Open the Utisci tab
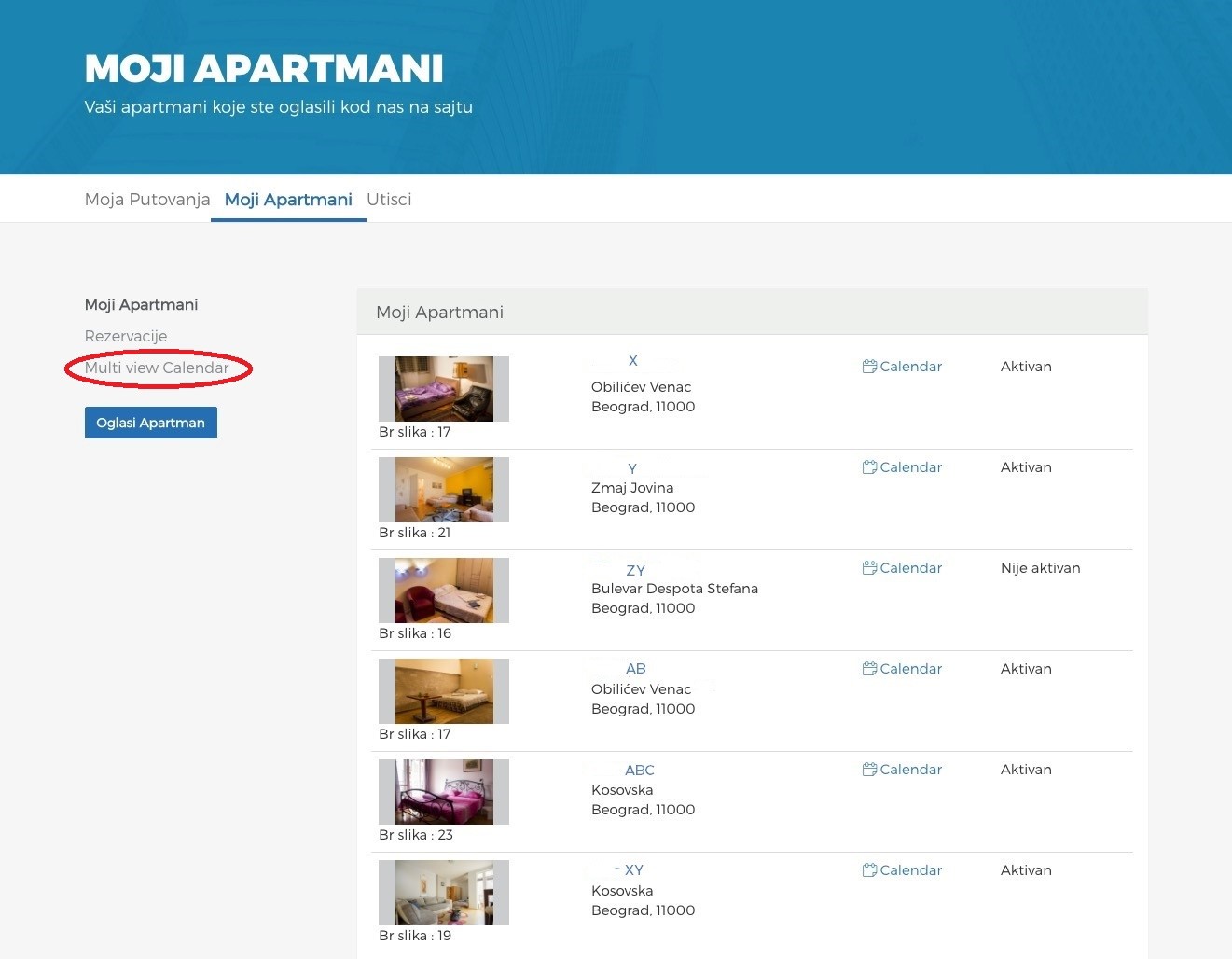1232x959 pixels. click(x=389, y=200)
